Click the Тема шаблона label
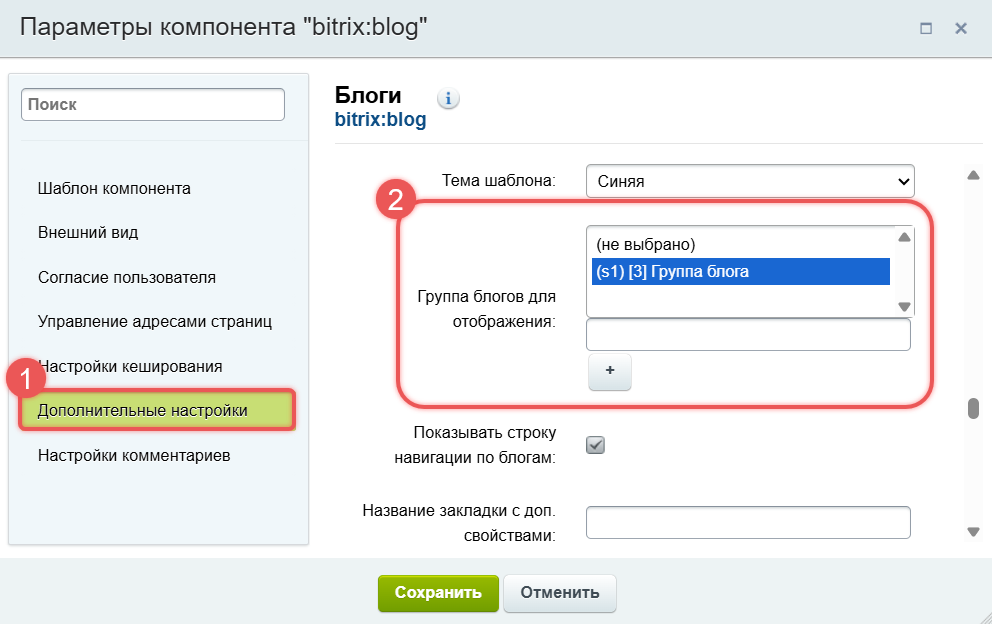 pos(499,180)
